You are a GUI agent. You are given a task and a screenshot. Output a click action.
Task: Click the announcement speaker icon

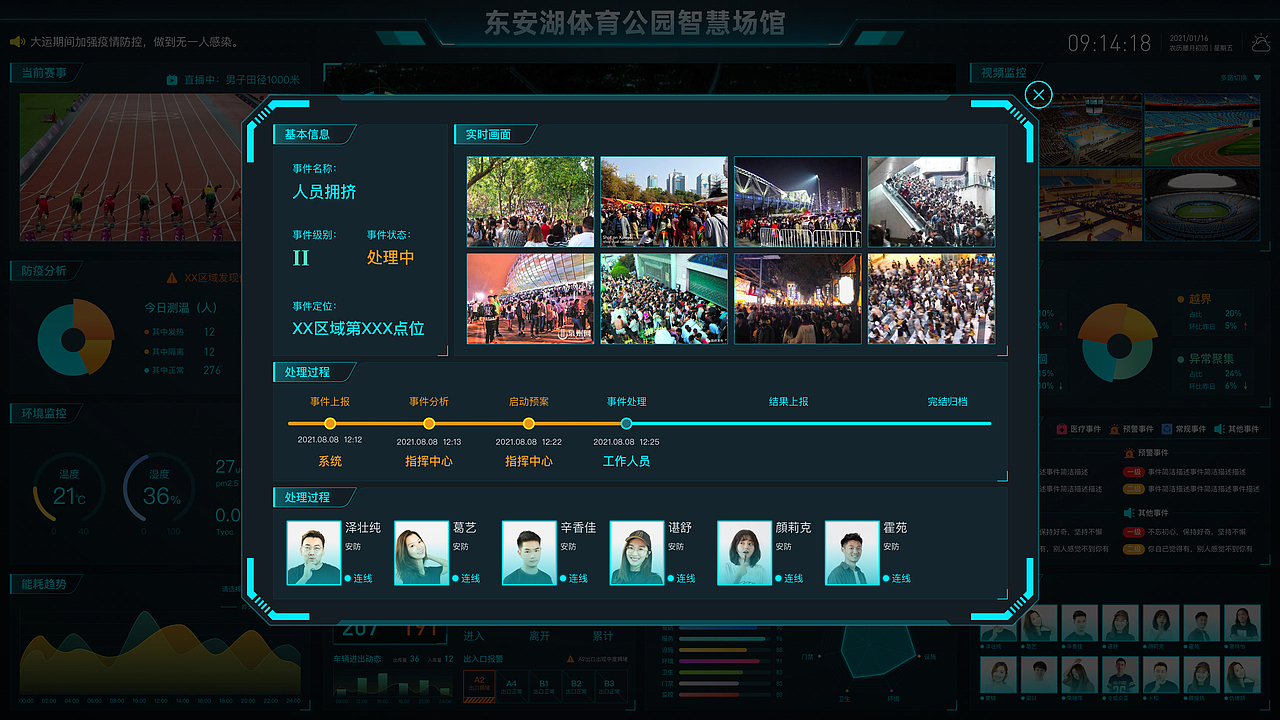[17, 42]
